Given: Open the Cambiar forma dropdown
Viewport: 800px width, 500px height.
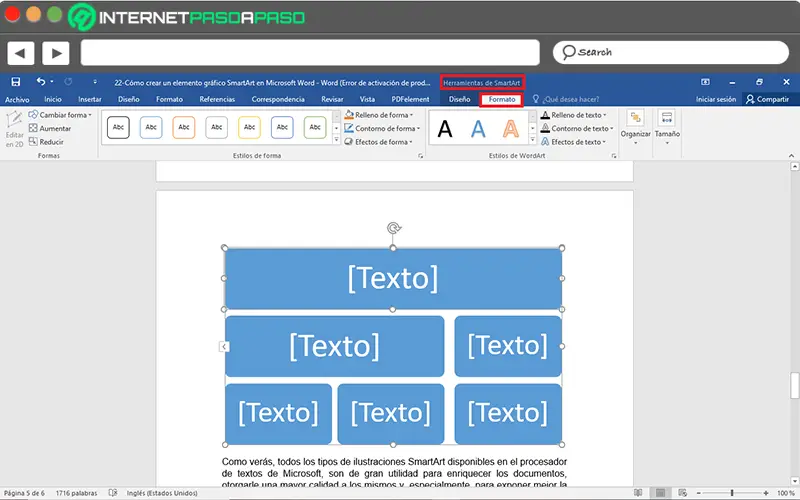Looking at the screenshot, I should [x=60, y=115].
